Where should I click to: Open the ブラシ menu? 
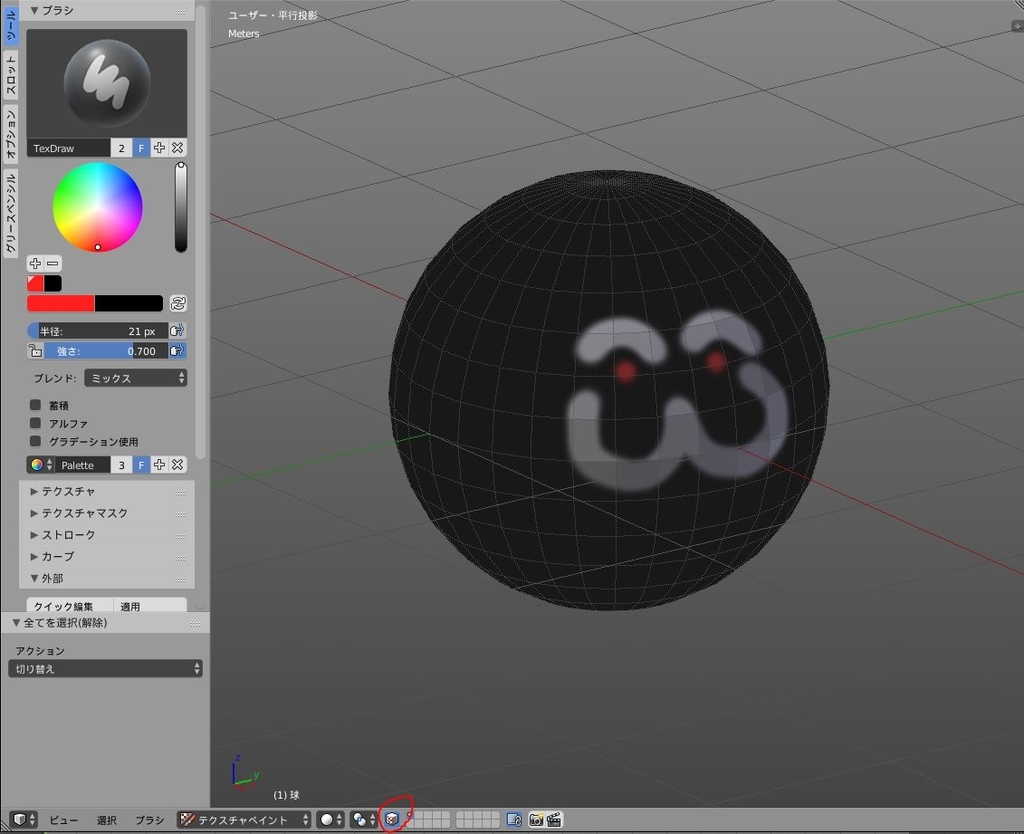pos(150,820)
